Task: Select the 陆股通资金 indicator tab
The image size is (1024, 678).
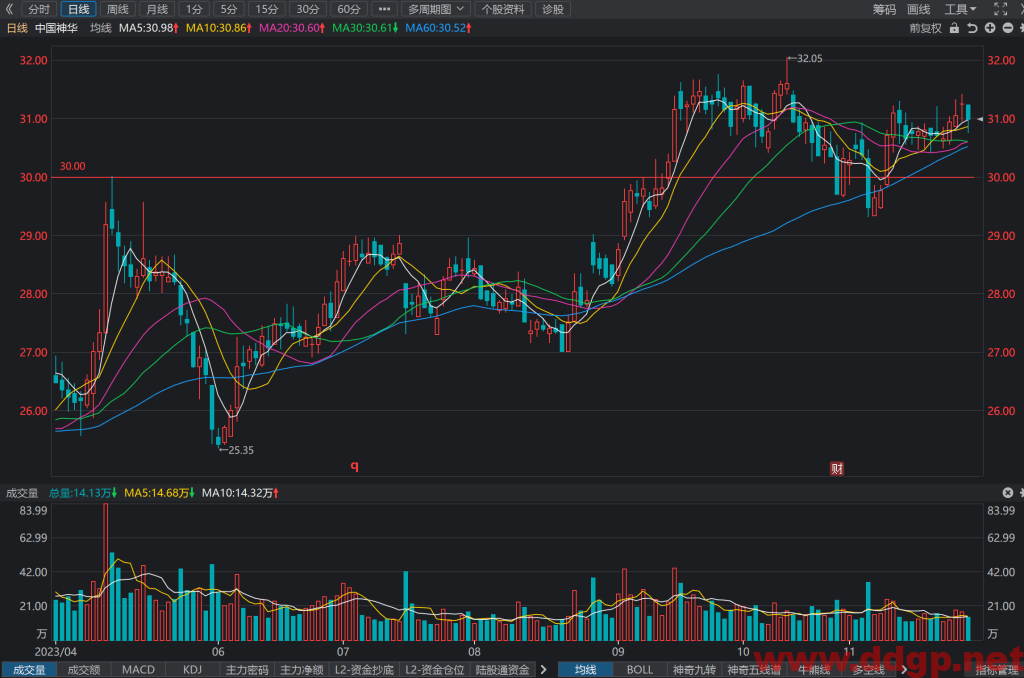Action: [x=503, y=670]
